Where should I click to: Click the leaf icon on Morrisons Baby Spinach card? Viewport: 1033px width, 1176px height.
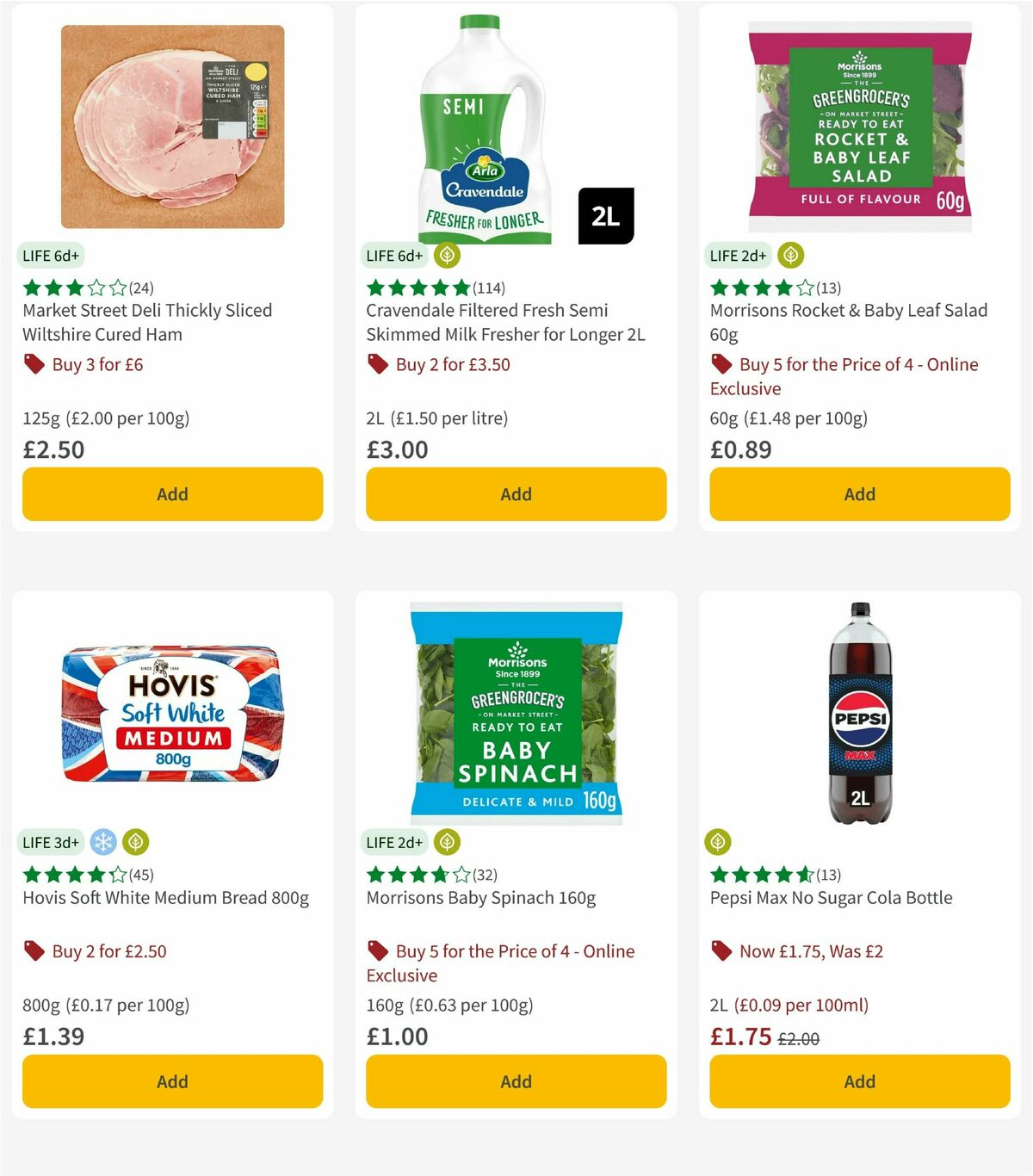click(x=446, y=842)
